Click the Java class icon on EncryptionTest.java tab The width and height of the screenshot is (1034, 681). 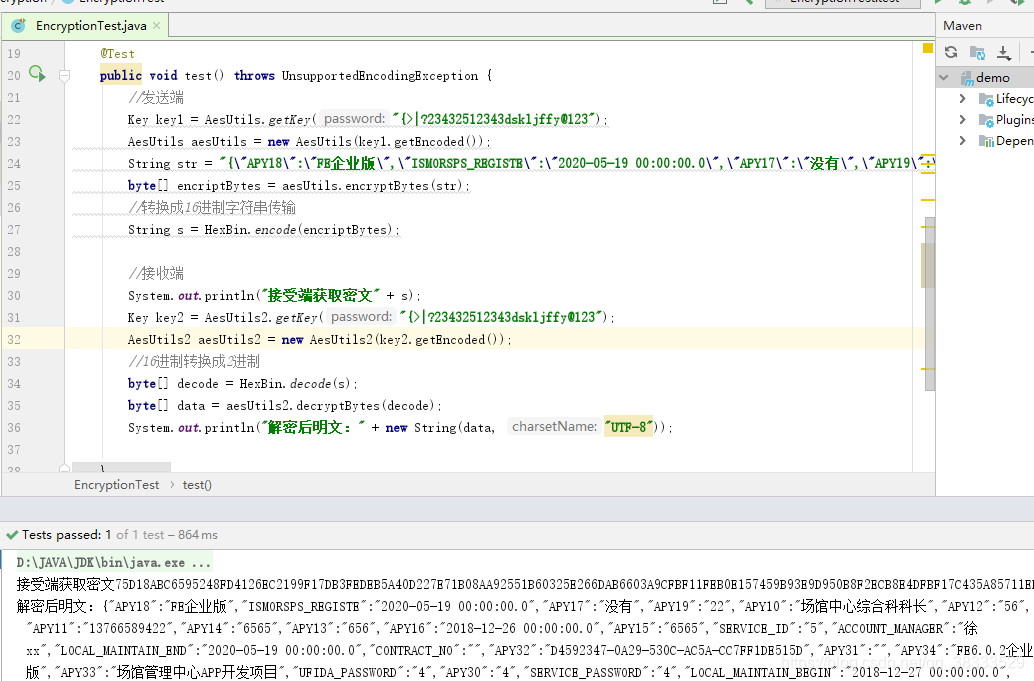coord(18,26)
